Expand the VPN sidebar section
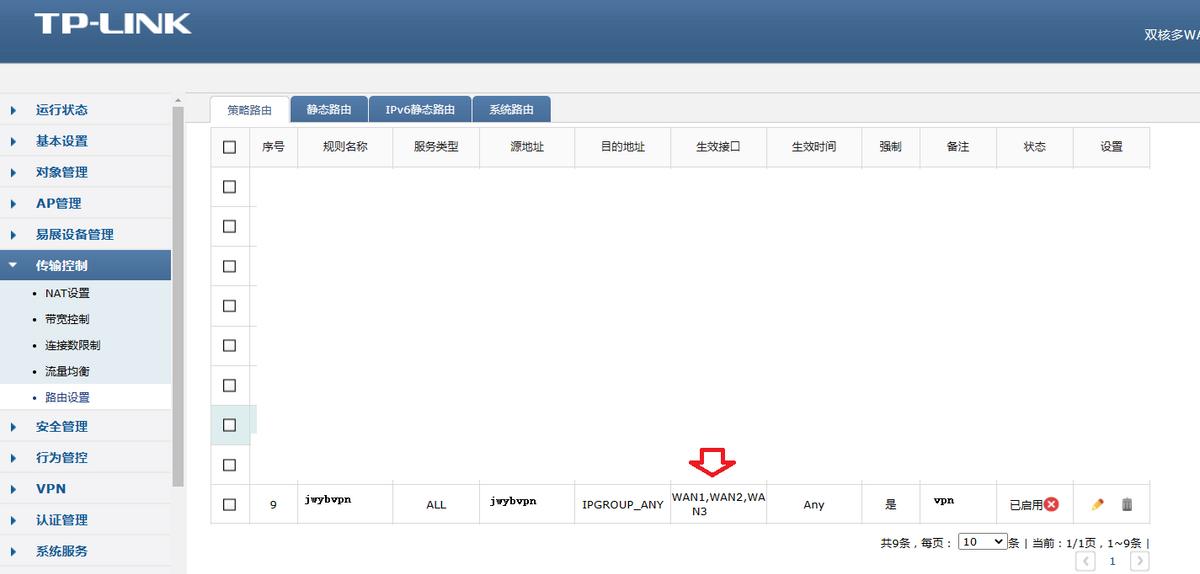Viewport: 1200px width, 574px height. coord(85,489)
